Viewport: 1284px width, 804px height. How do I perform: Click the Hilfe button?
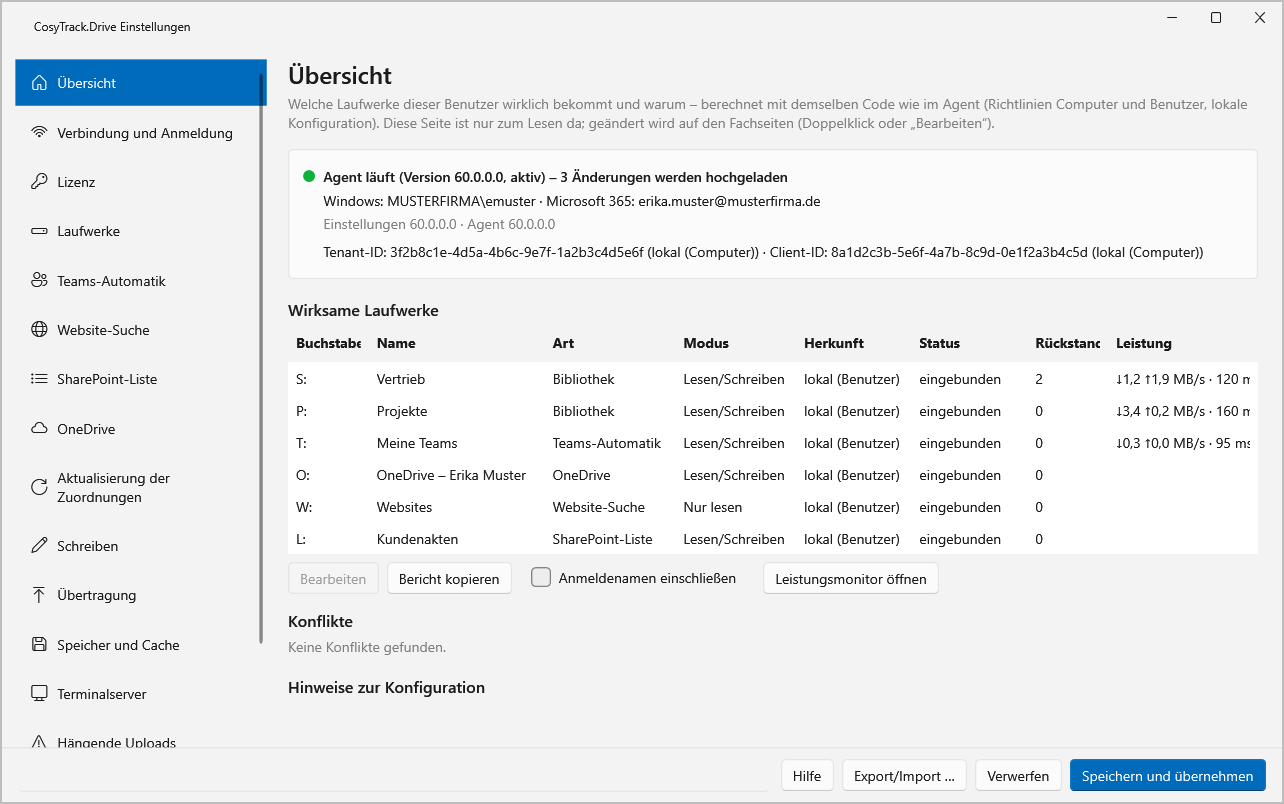click(806, 776)
